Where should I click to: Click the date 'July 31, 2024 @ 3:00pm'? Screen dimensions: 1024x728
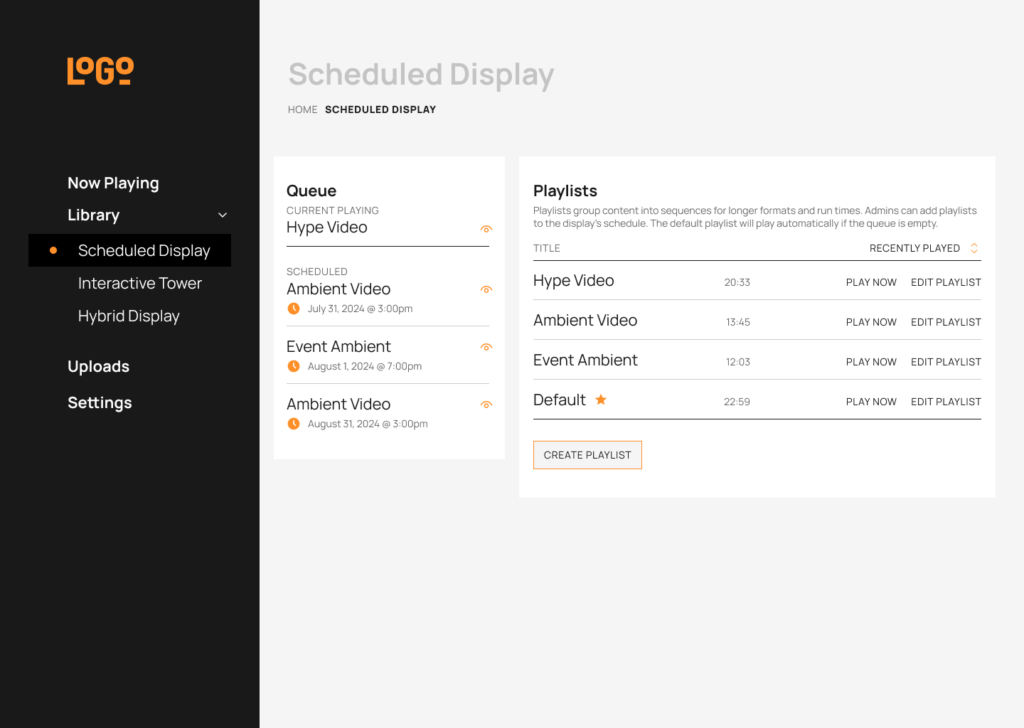coord(360,309)
